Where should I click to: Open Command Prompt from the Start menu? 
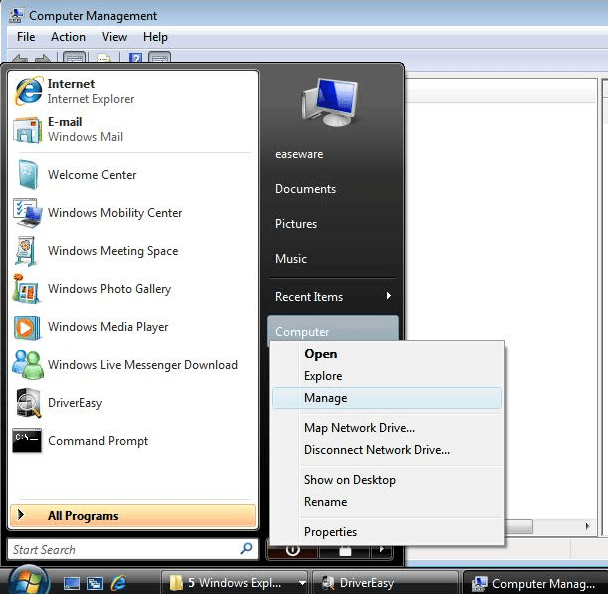point(133,440)
